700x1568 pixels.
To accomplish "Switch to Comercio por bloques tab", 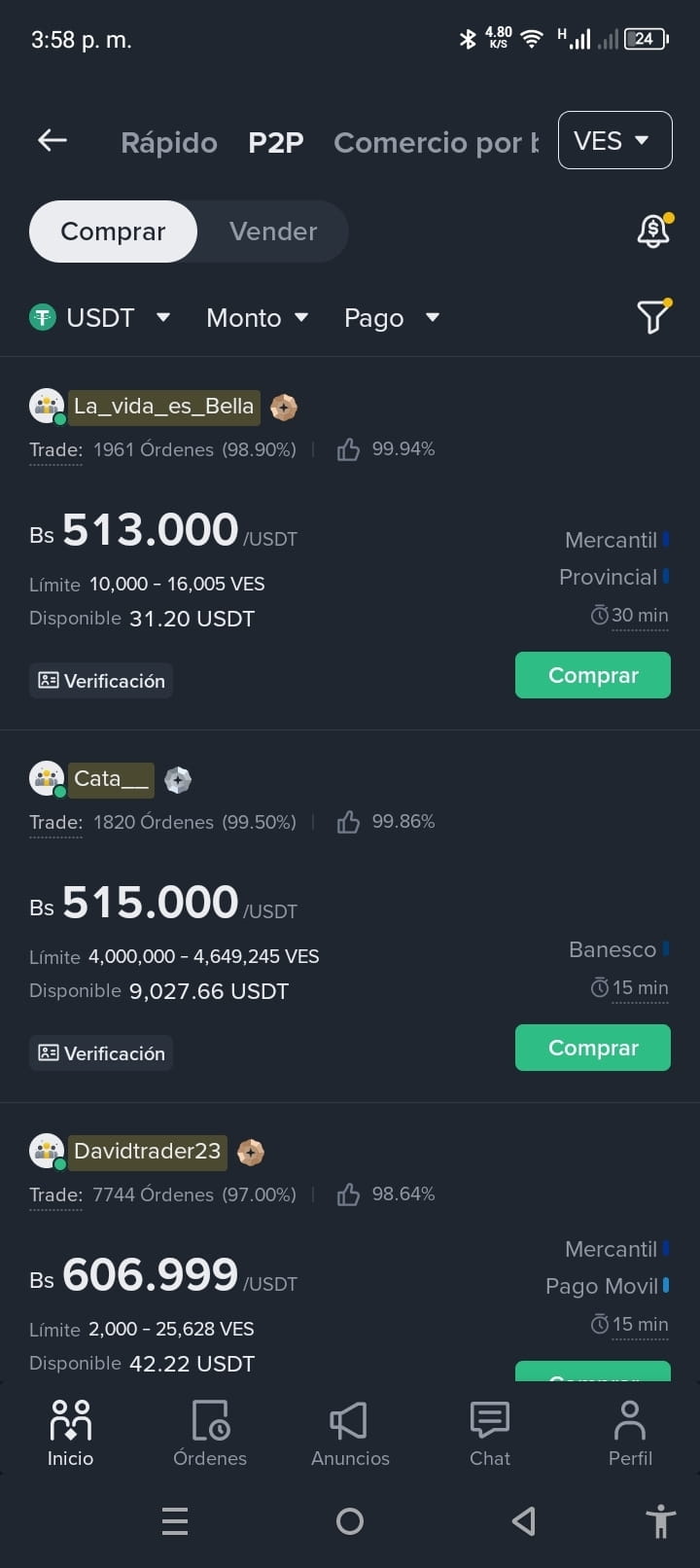I will coord(436,142).
